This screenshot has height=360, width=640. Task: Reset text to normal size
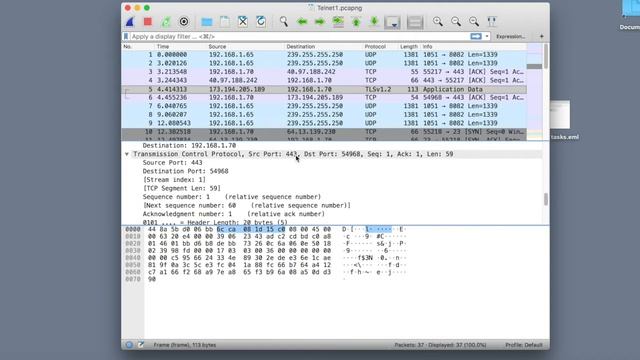(x=474, y=22)
